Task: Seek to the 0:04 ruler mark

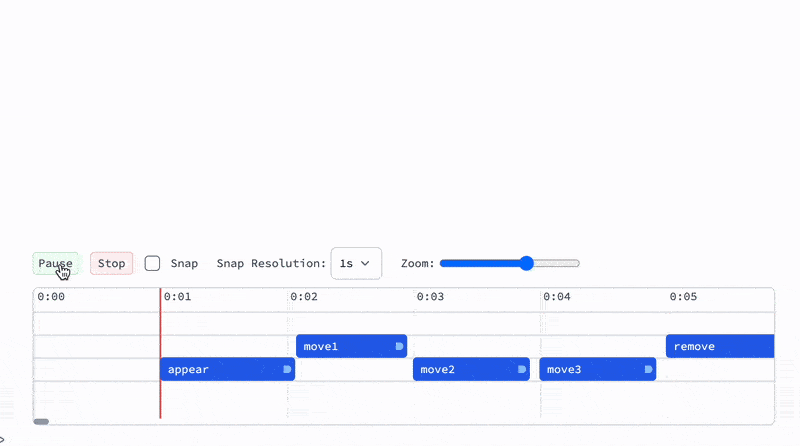Action: coord(557,297)
